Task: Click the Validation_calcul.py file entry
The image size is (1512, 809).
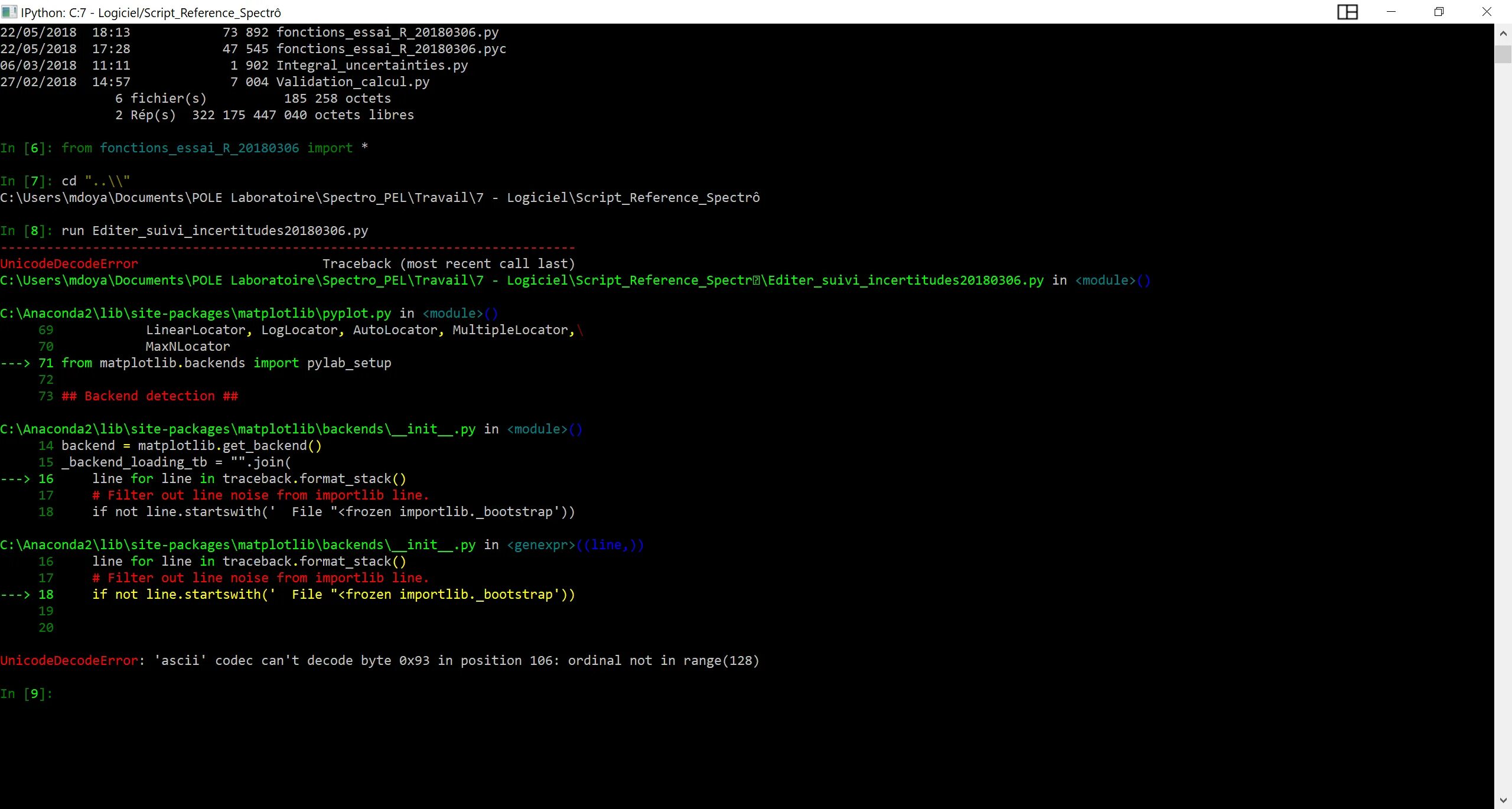Action: (353, 82)
